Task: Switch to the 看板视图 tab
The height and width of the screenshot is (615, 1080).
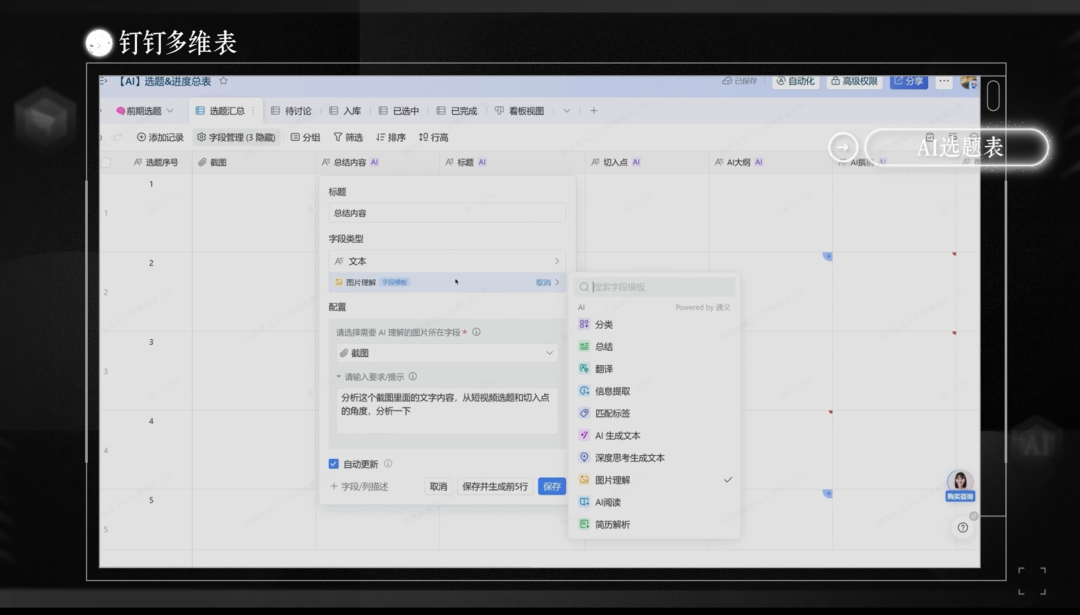Action: coord(519,110)
